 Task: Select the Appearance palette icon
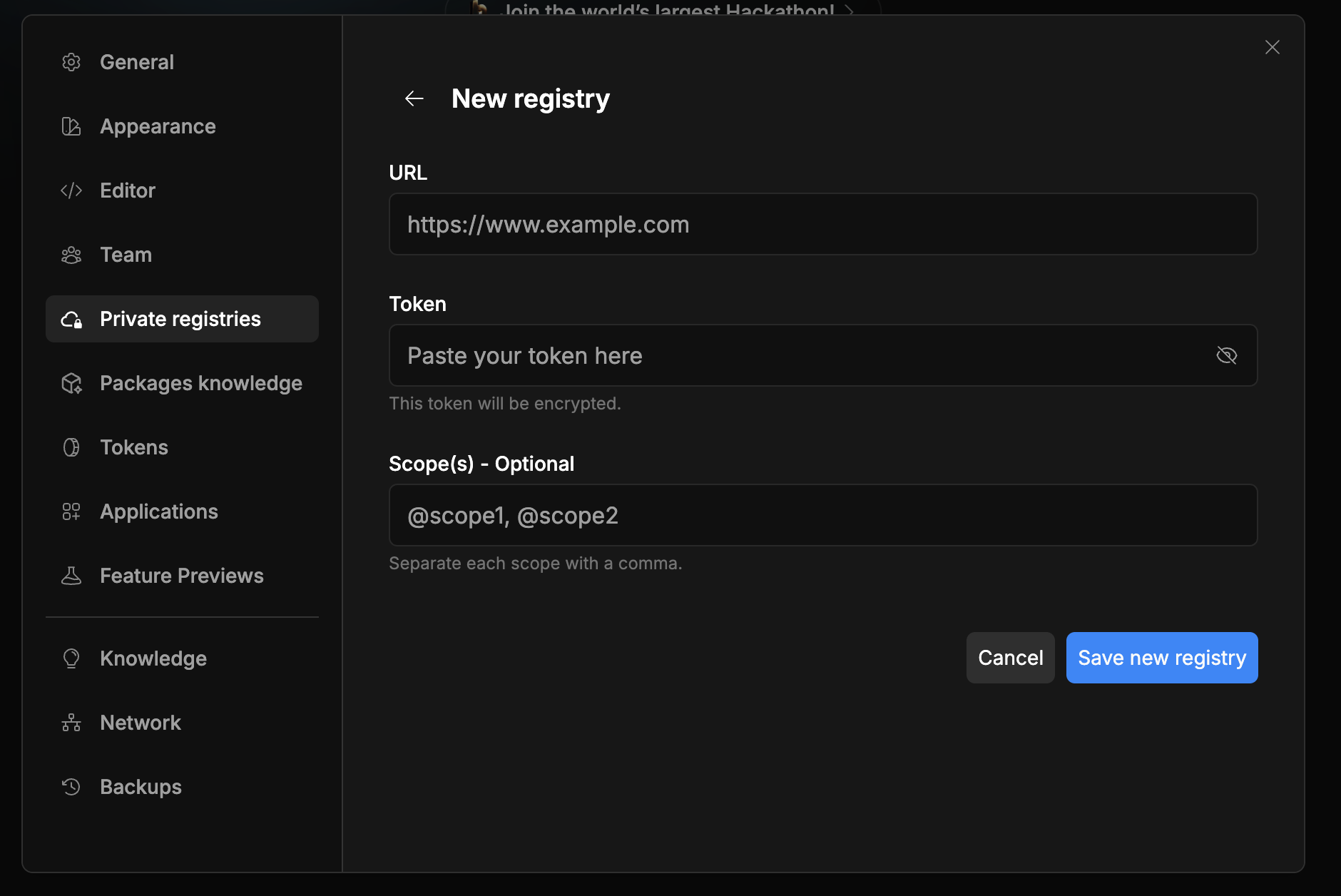72,126
